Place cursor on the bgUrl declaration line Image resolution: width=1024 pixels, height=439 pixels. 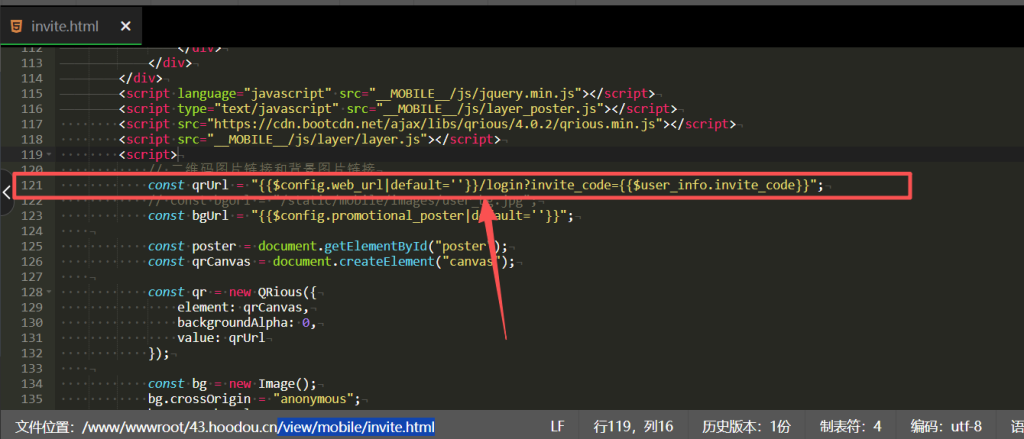click(x=300, y=216)
